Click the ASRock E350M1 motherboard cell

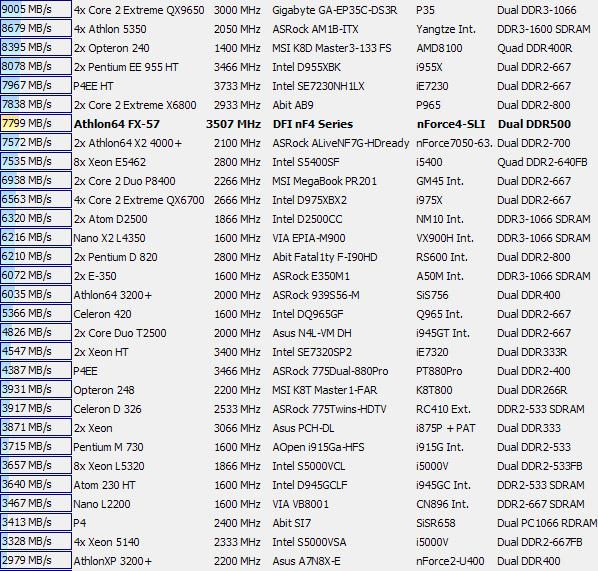pyautogui.click(x=311, y=276)
